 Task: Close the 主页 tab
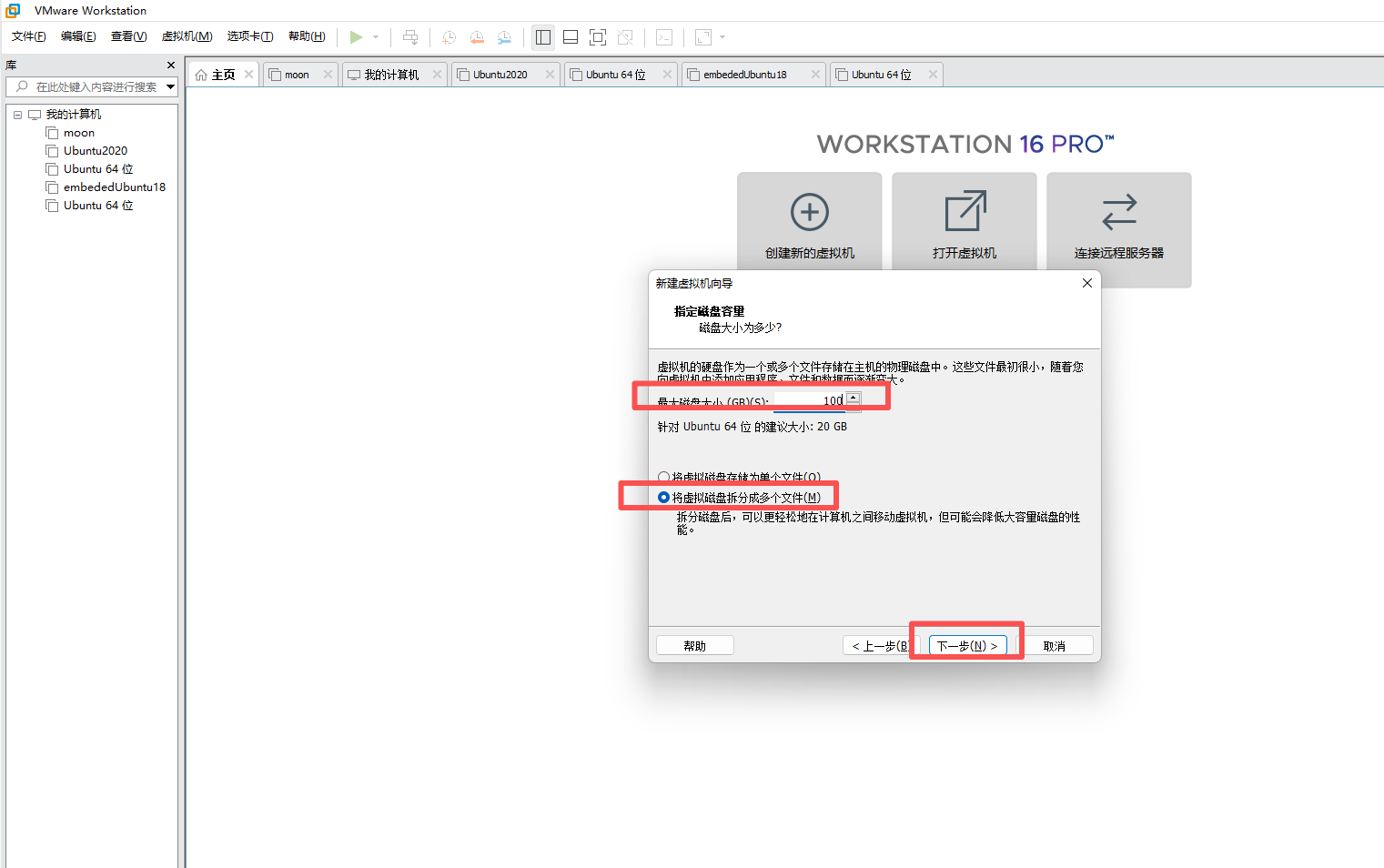[248, 75]
